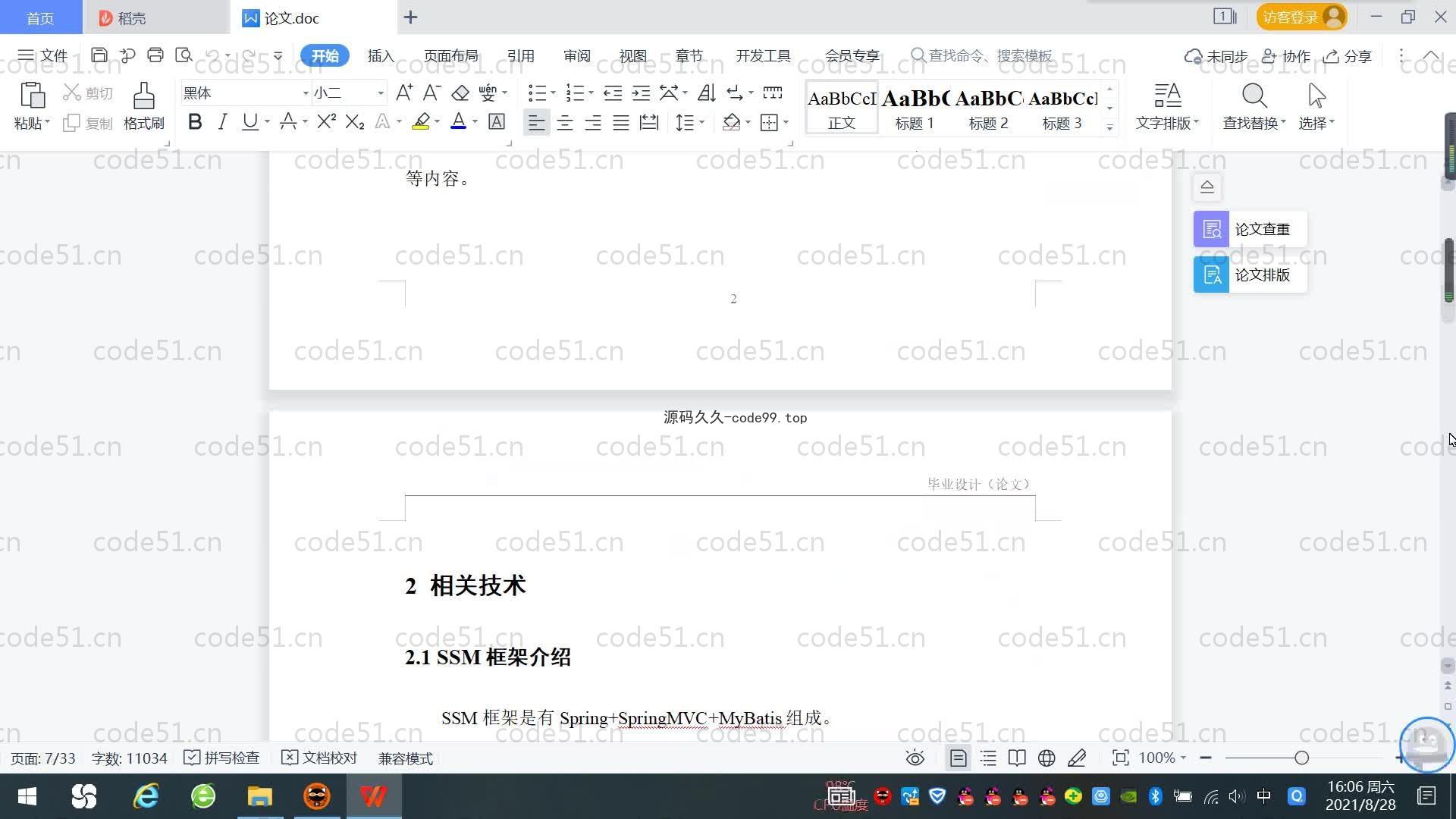Screen dimensions: 1456x819
Task: Click 文档校对 in status bar
Action: coord(319,758)
